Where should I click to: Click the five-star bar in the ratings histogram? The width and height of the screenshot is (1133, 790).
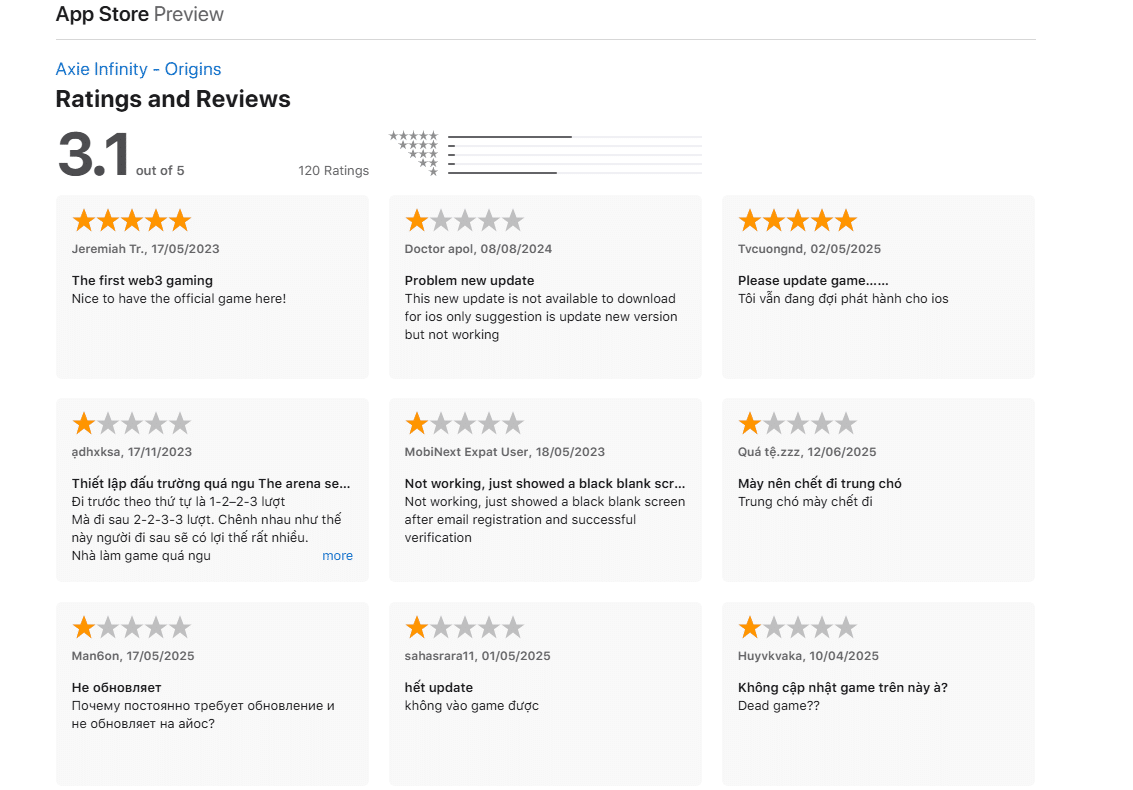point(574,136)
